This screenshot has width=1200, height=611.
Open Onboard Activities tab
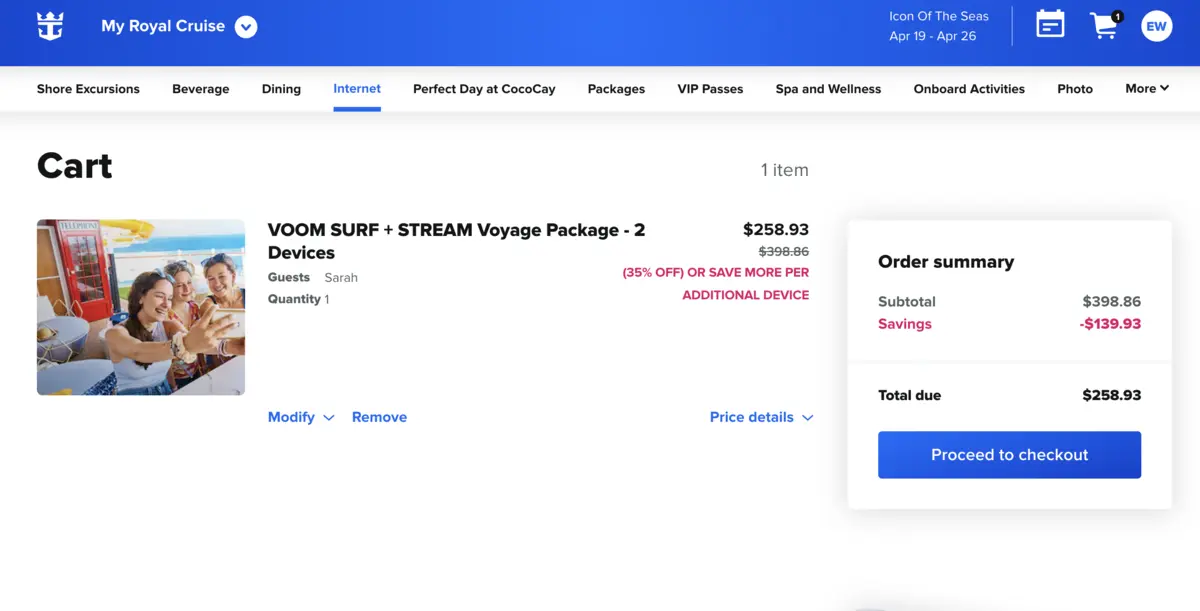(x=969, y=89)
